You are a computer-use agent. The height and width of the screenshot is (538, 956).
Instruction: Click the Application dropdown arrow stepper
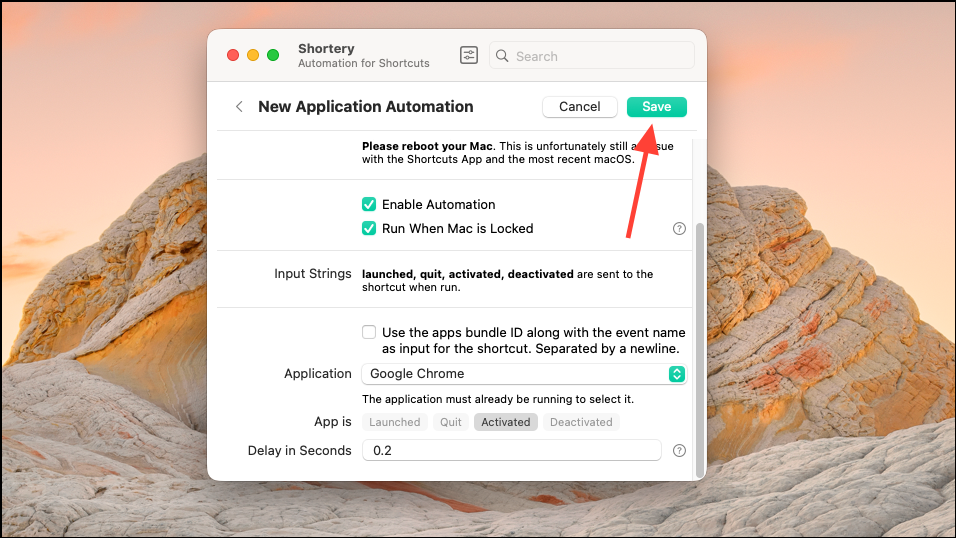(677, 374)
